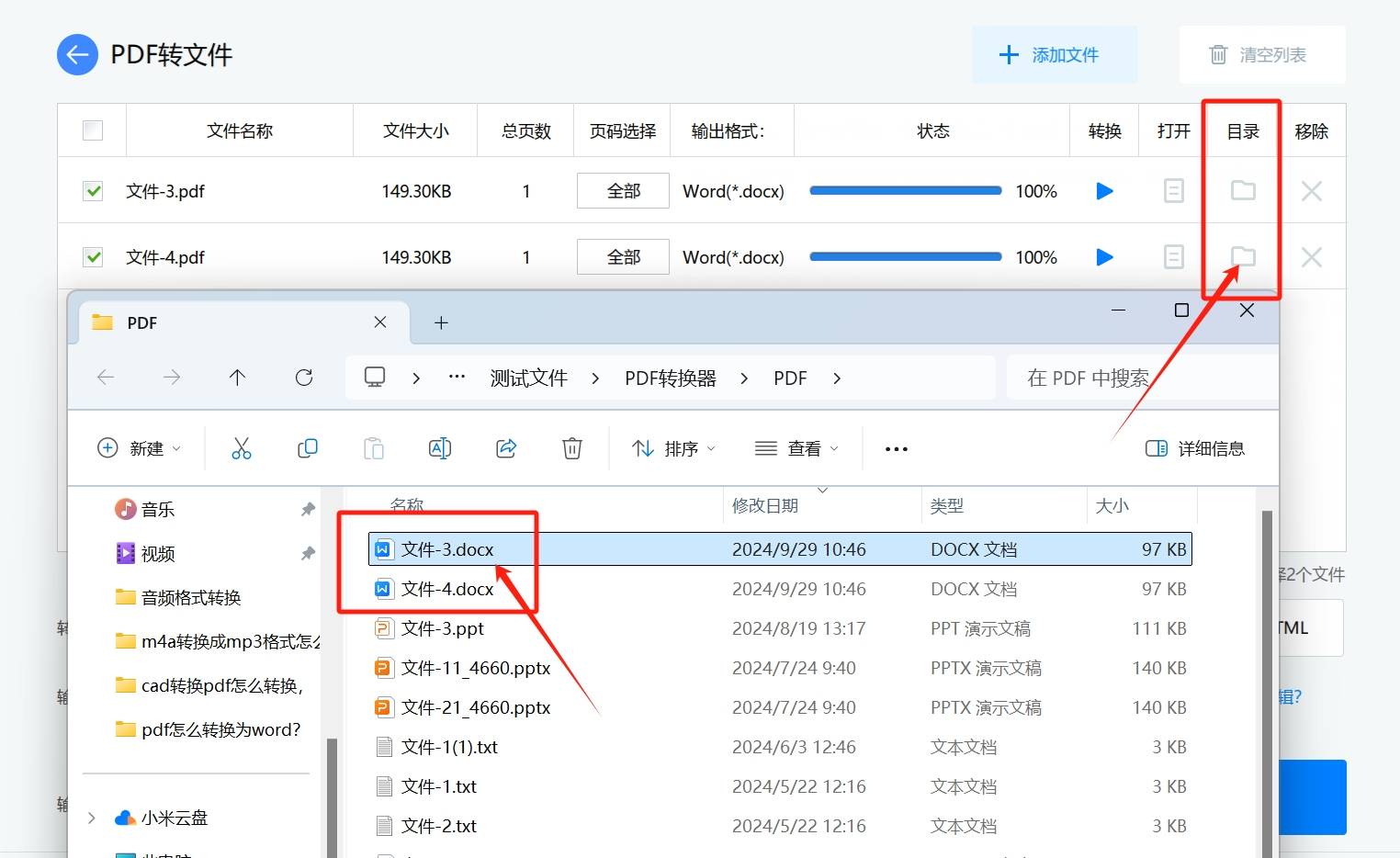Viewport: 1400px width, 858px height.
Task: Click the Share icon in Explorer toolbar
Action: [x=506, y=448]
